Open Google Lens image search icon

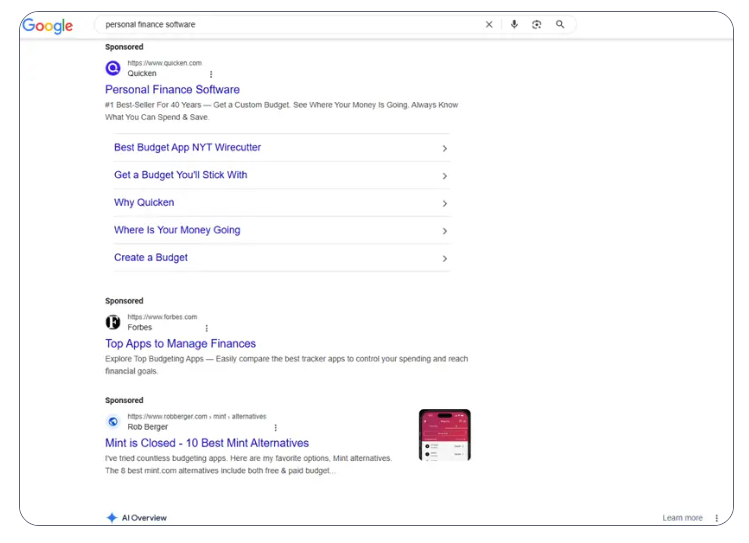coord(536,24)
